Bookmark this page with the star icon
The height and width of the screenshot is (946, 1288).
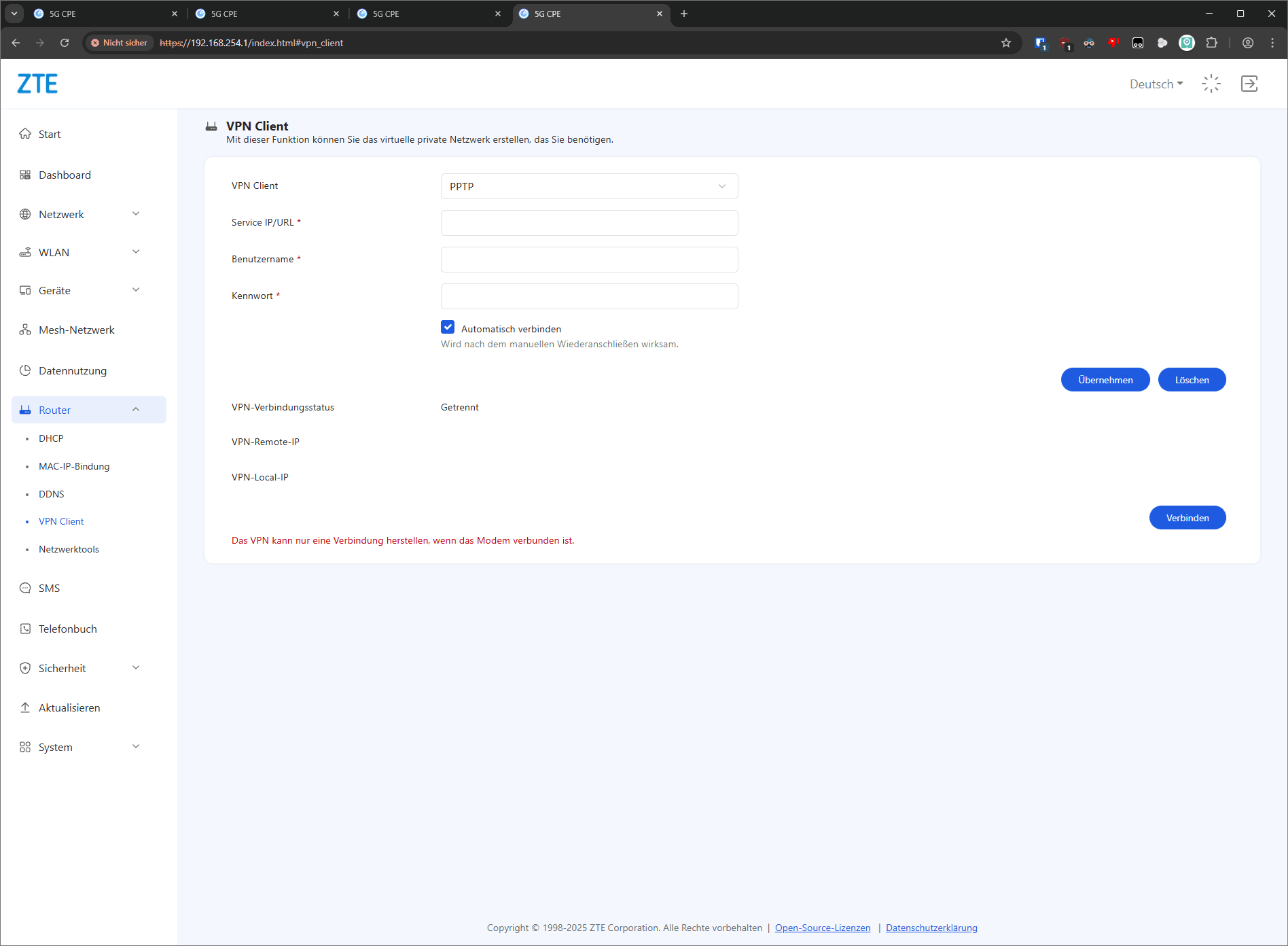(x=1006, y=43)
